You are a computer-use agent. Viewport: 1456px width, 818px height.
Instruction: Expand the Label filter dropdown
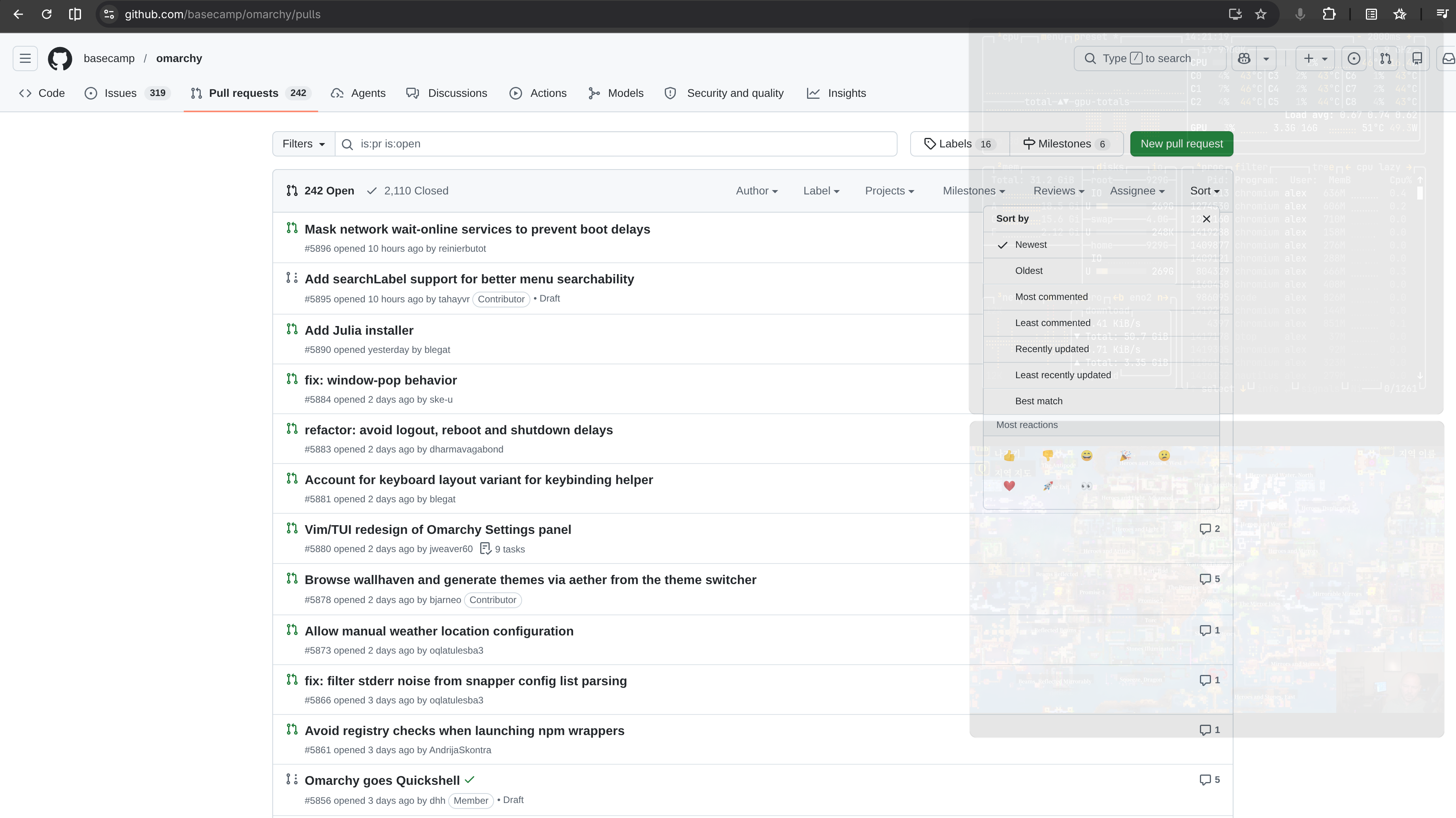click(821, 190)
